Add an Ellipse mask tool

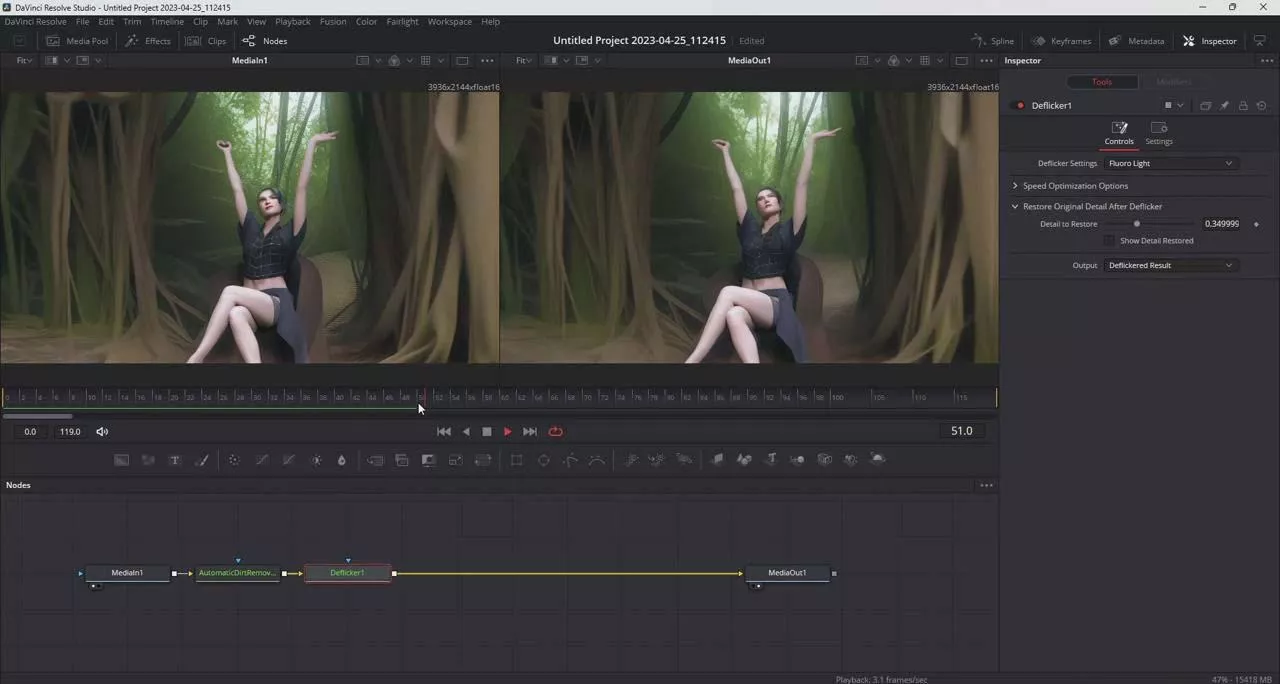tap(544, 460)
